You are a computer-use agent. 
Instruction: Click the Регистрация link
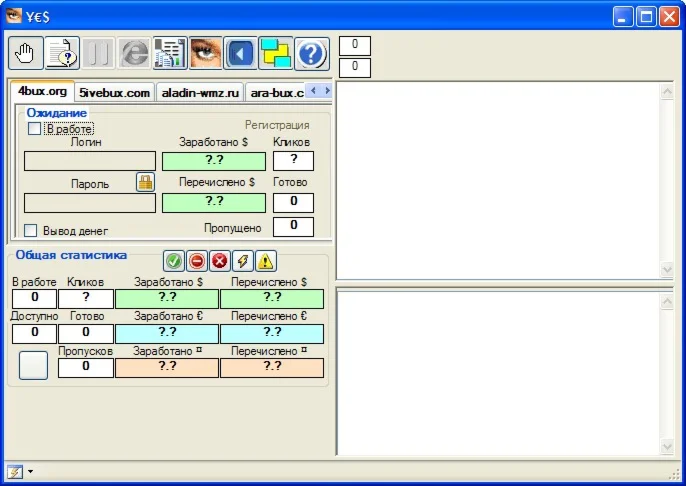pos(277,125)
